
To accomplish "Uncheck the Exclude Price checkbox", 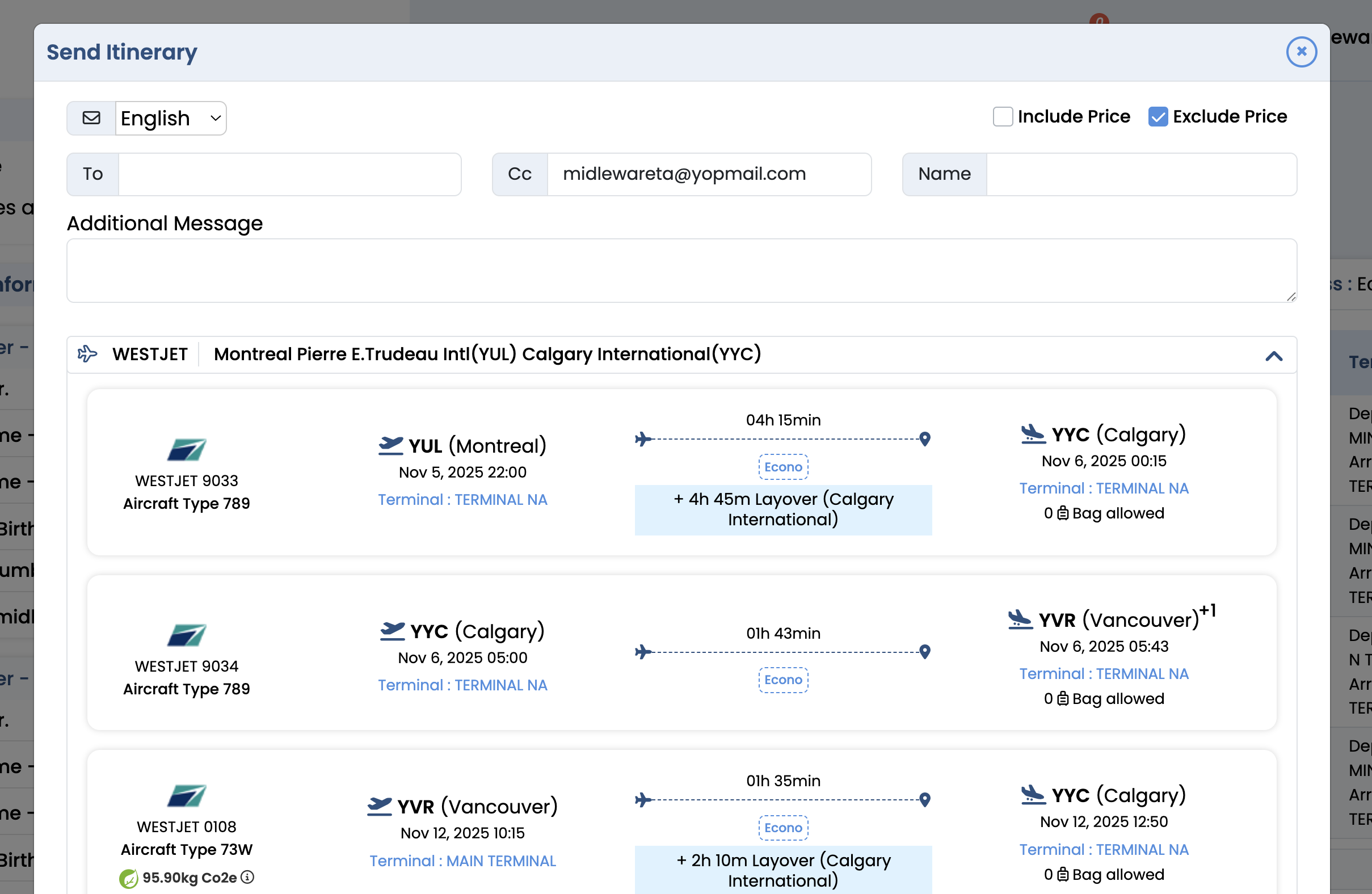I will click(1158, 116).
